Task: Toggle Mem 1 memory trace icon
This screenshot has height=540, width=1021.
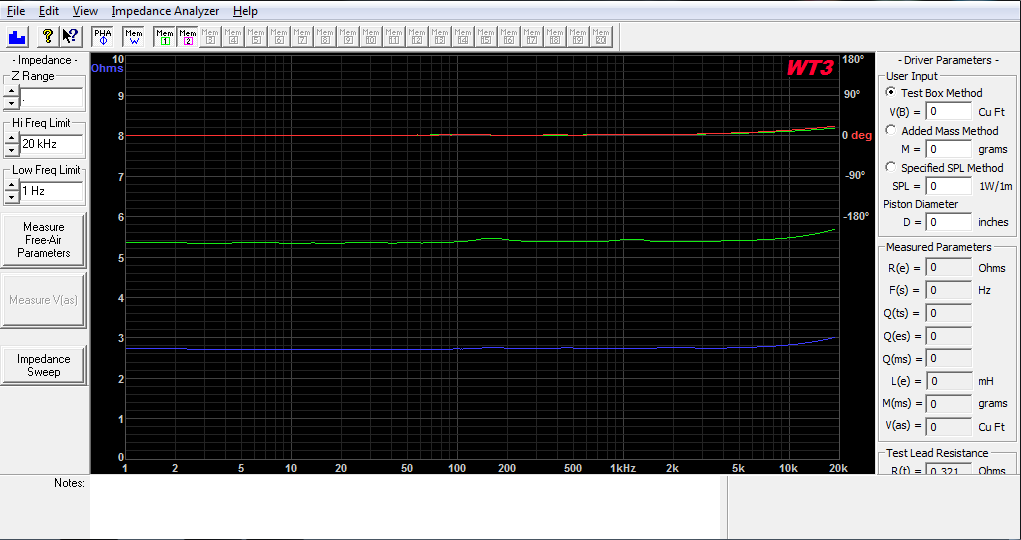Action: (165, 36)
